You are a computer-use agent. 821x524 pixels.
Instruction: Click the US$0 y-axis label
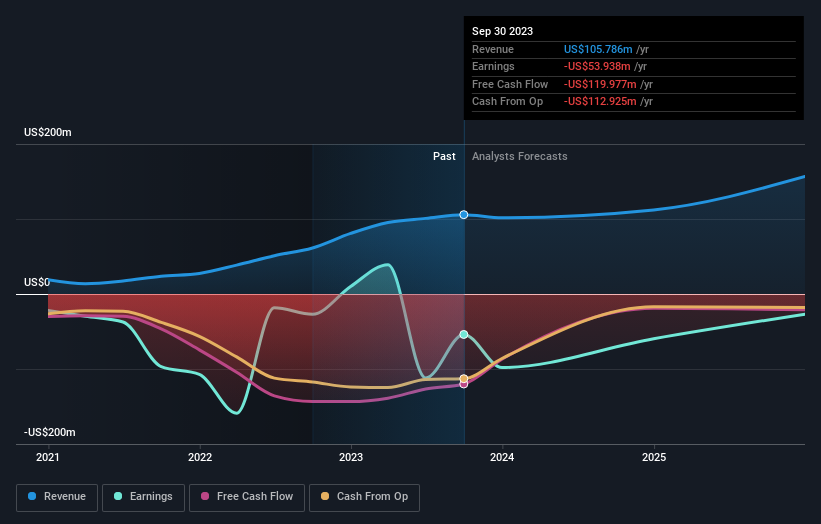[37, 283]
